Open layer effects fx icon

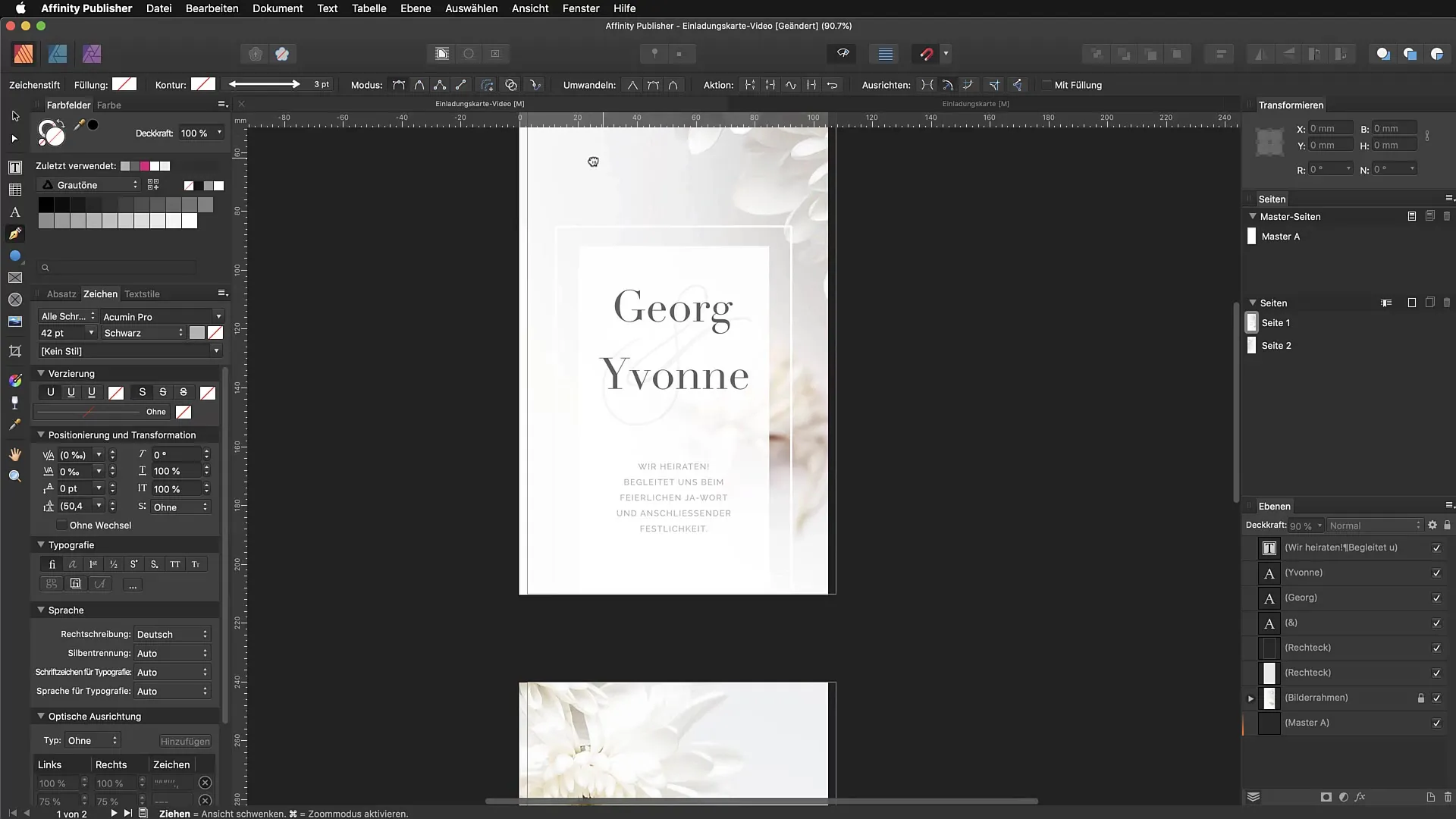1360,797
